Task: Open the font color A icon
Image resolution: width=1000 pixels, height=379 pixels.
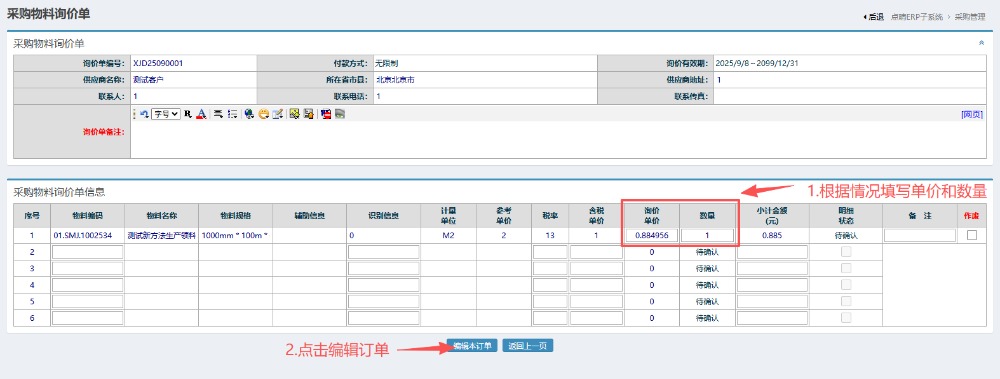Action: tap(201, 114)
